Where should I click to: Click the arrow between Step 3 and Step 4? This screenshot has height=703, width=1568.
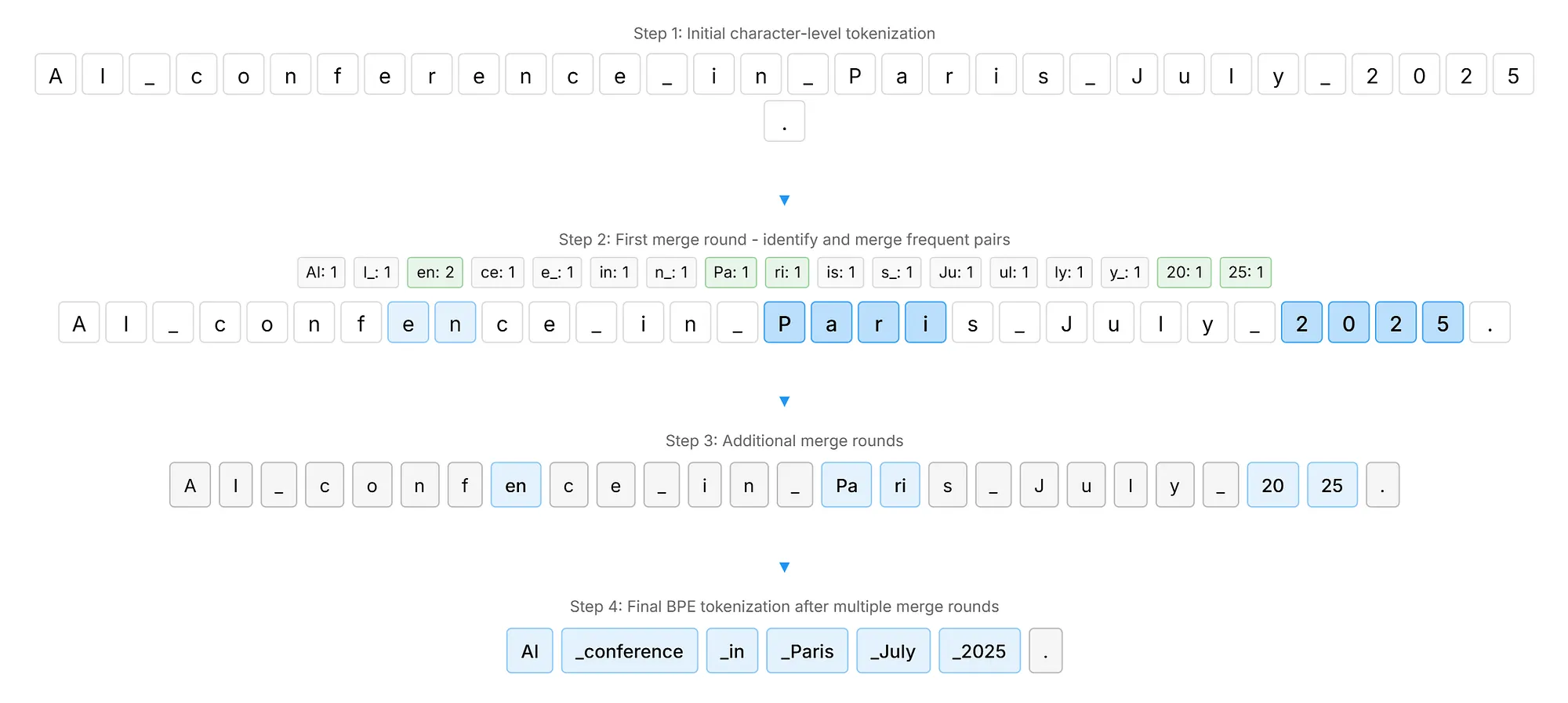[x=784, y=567]
